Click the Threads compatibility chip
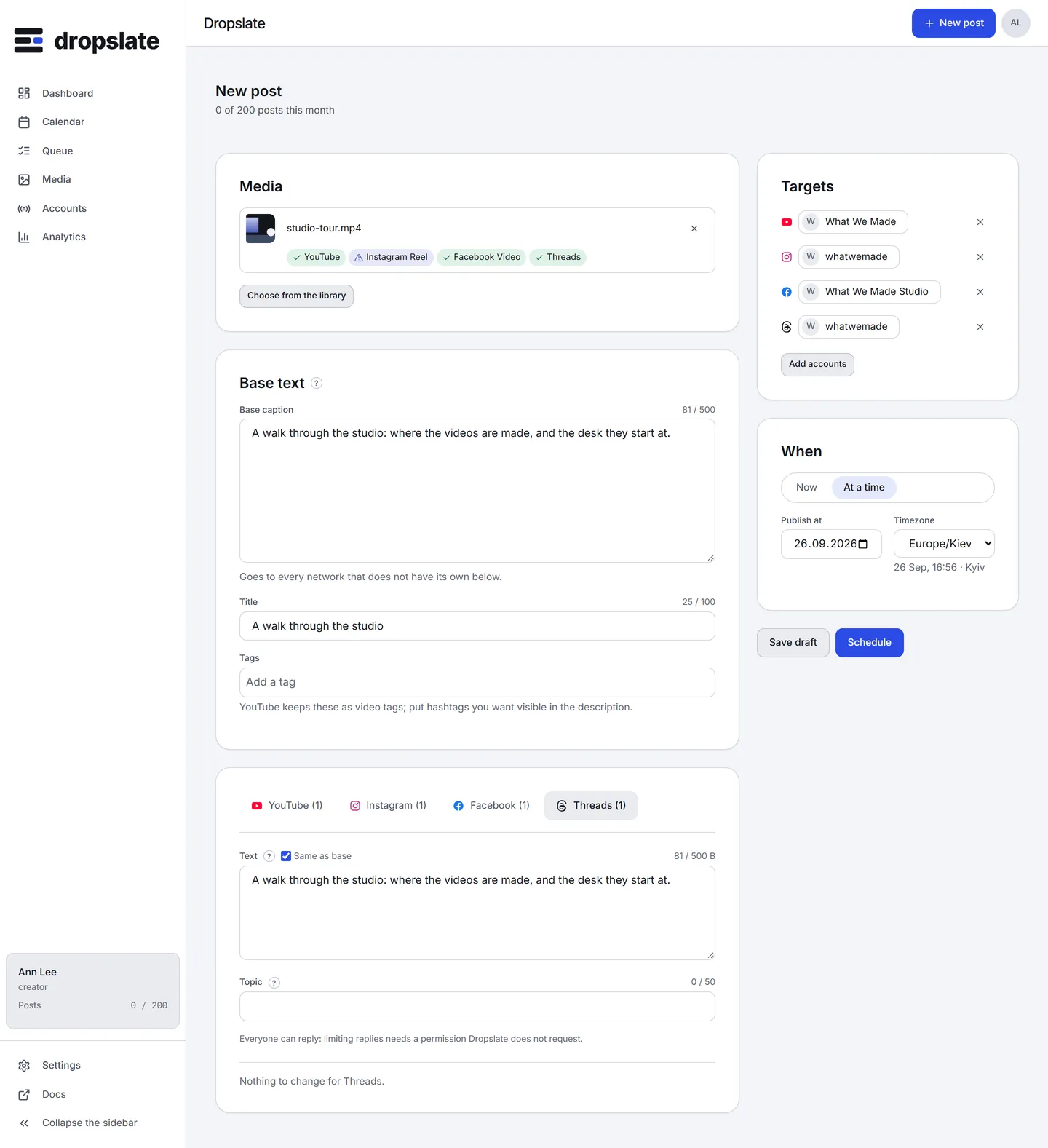This screenshot has width=1048, height=1148. coord(558,257)
